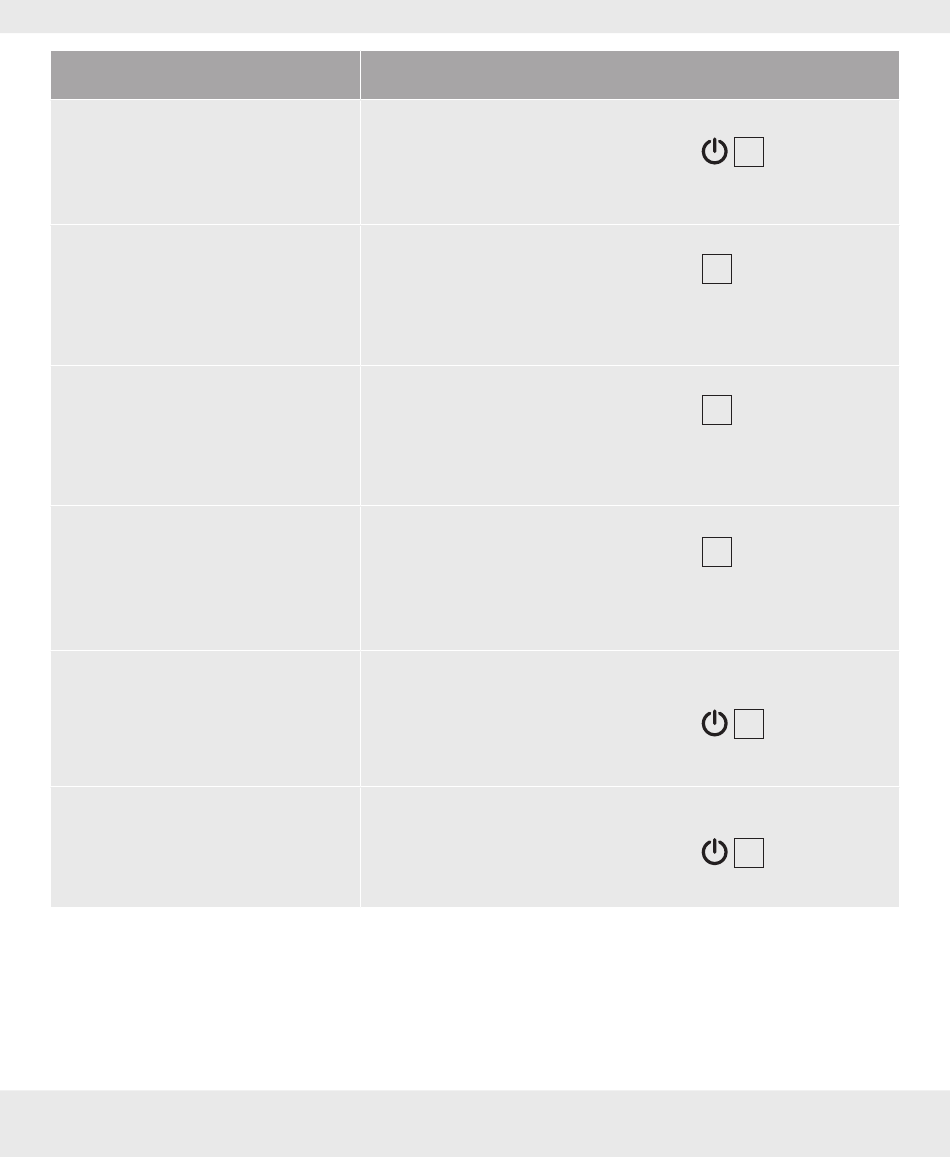This screenshot has height=1157, width=950.
Task: Tick the empty box in the second table row
Action: tap(717, 269)
